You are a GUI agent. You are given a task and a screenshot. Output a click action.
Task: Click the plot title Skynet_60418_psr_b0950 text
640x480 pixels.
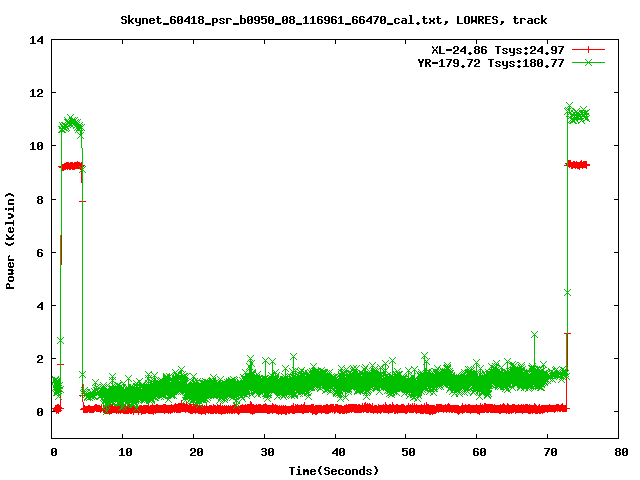[x=333, y=20]
